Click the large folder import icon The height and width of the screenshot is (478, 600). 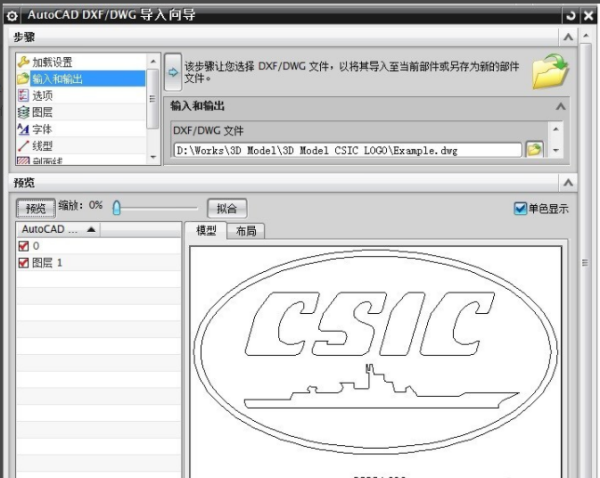[550, 72]
